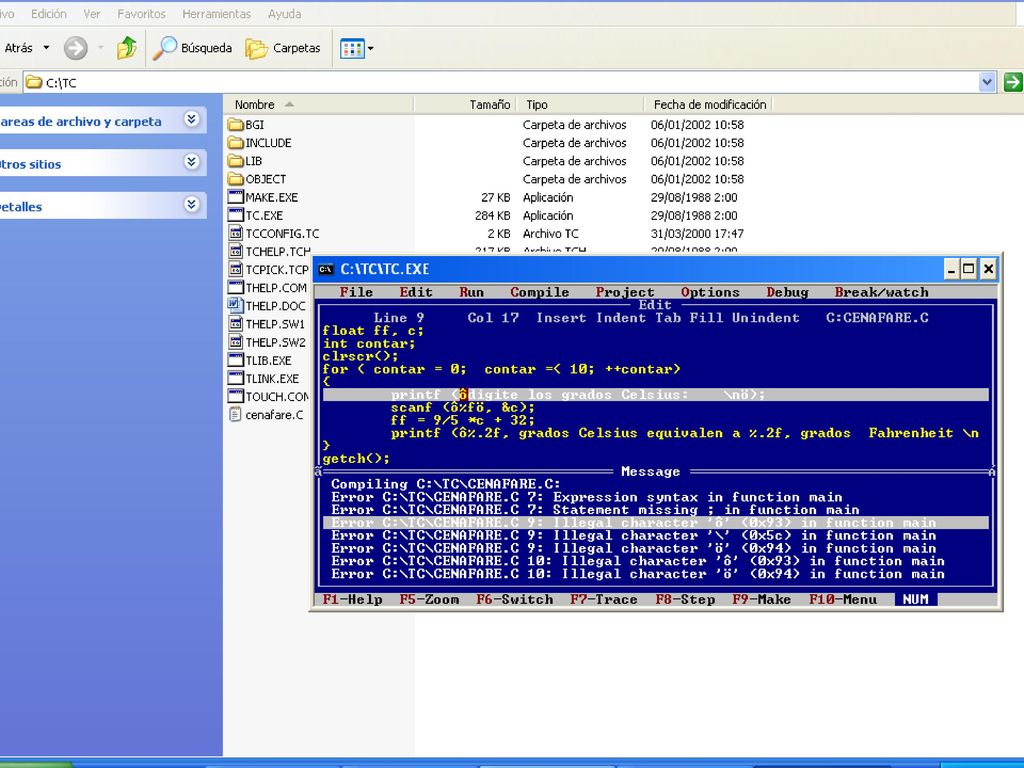The image size is (1024, 768).
Task: Click the green Go arrow beside address bar
Action: [x=1012, y=82]
